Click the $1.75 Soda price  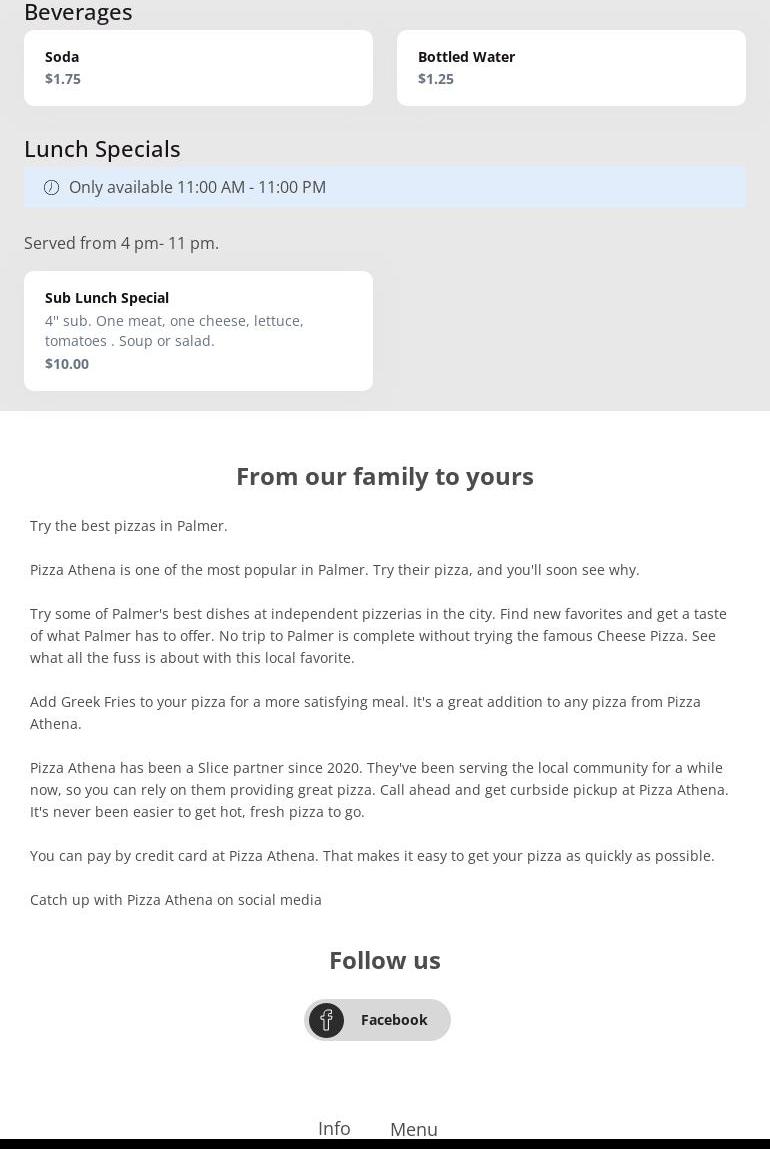[63, 79]
